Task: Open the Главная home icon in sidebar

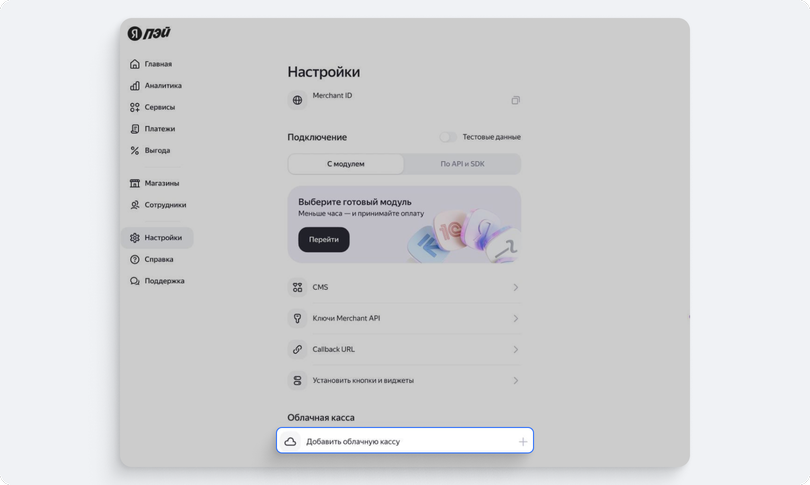Action: (x=135, y=64)
